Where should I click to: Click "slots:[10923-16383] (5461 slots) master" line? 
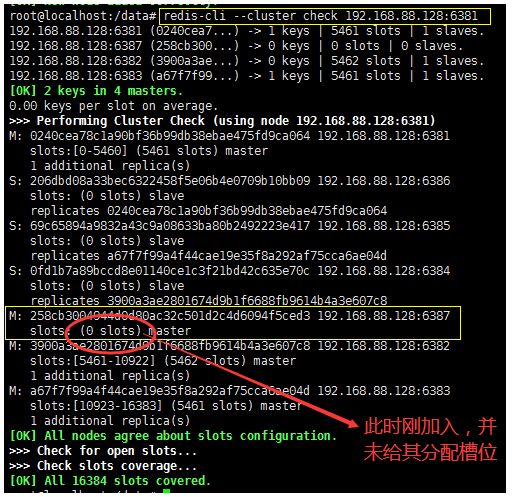point(166,406)
